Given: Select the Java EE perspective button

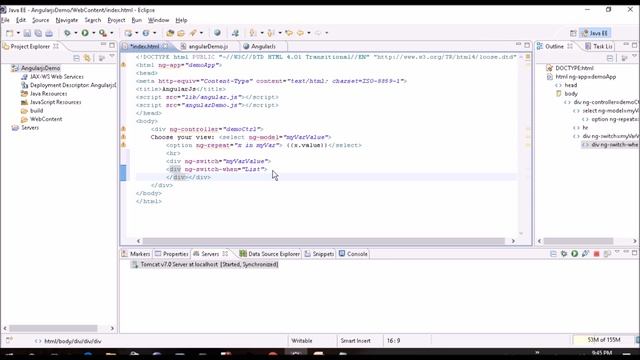Looking at the screenshot, I should click(595, 33).
